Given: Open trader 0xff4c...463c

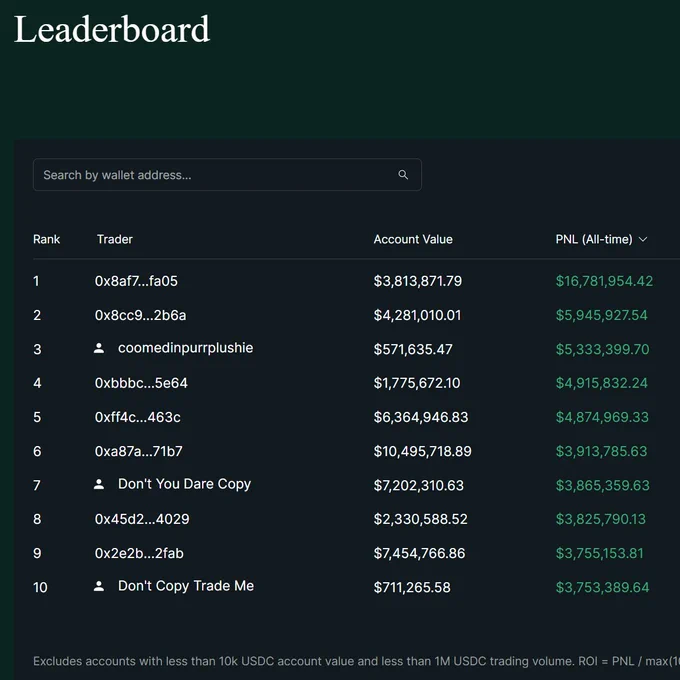Looking at the screenshot, I should point(137,417).
